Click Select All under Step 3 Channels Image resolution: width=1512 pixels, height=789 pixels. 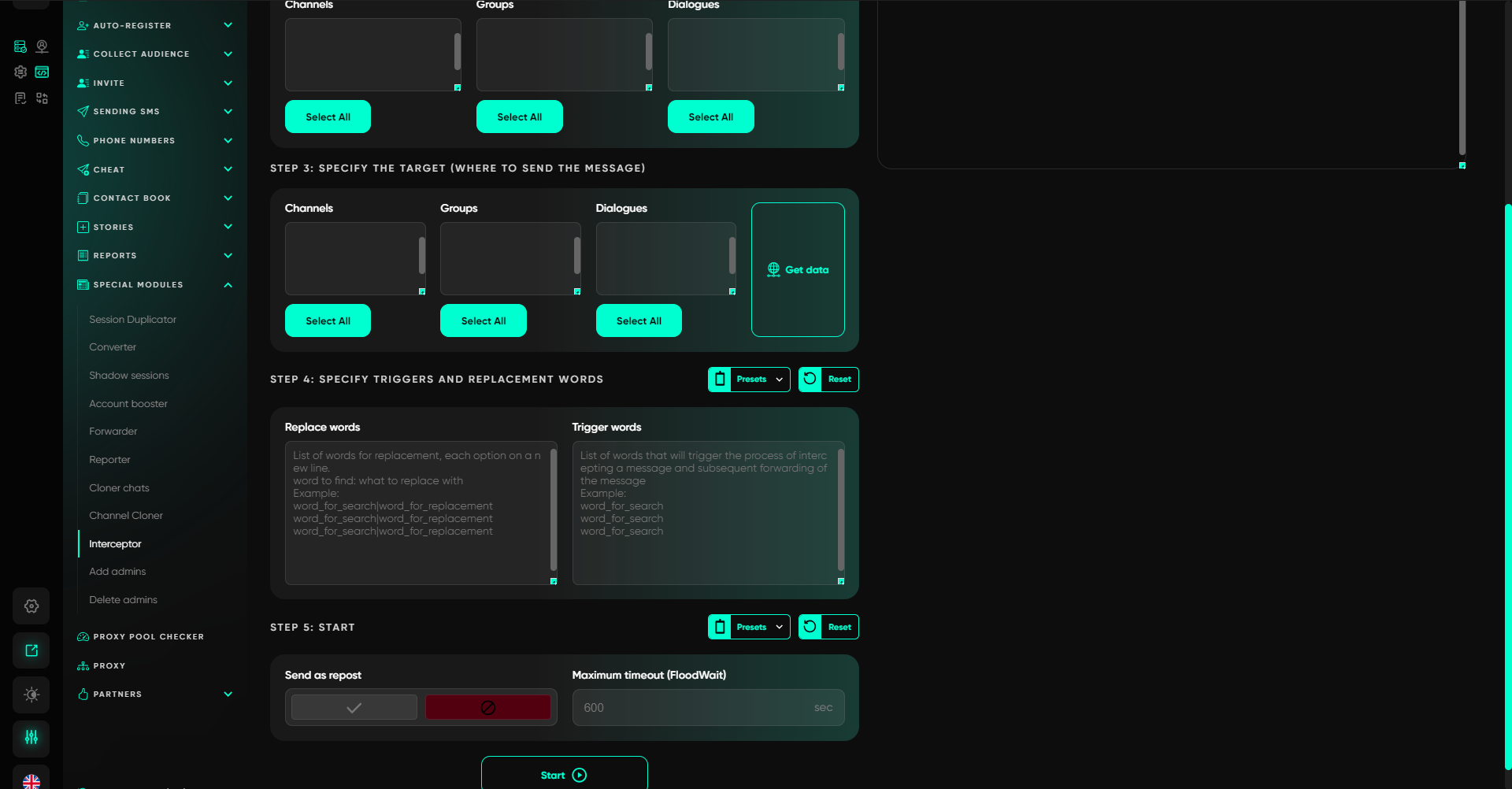click(328, 320)
